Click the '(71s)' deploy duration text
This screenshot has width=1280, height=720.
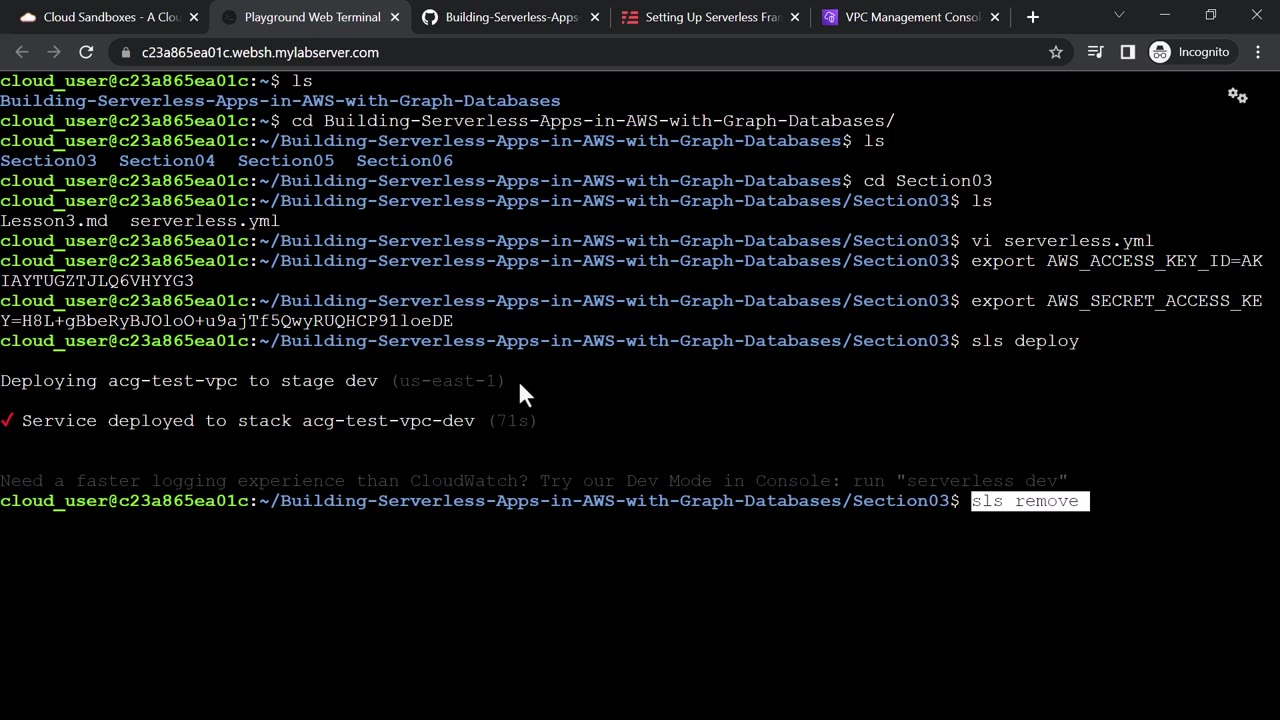coord(513,421)
